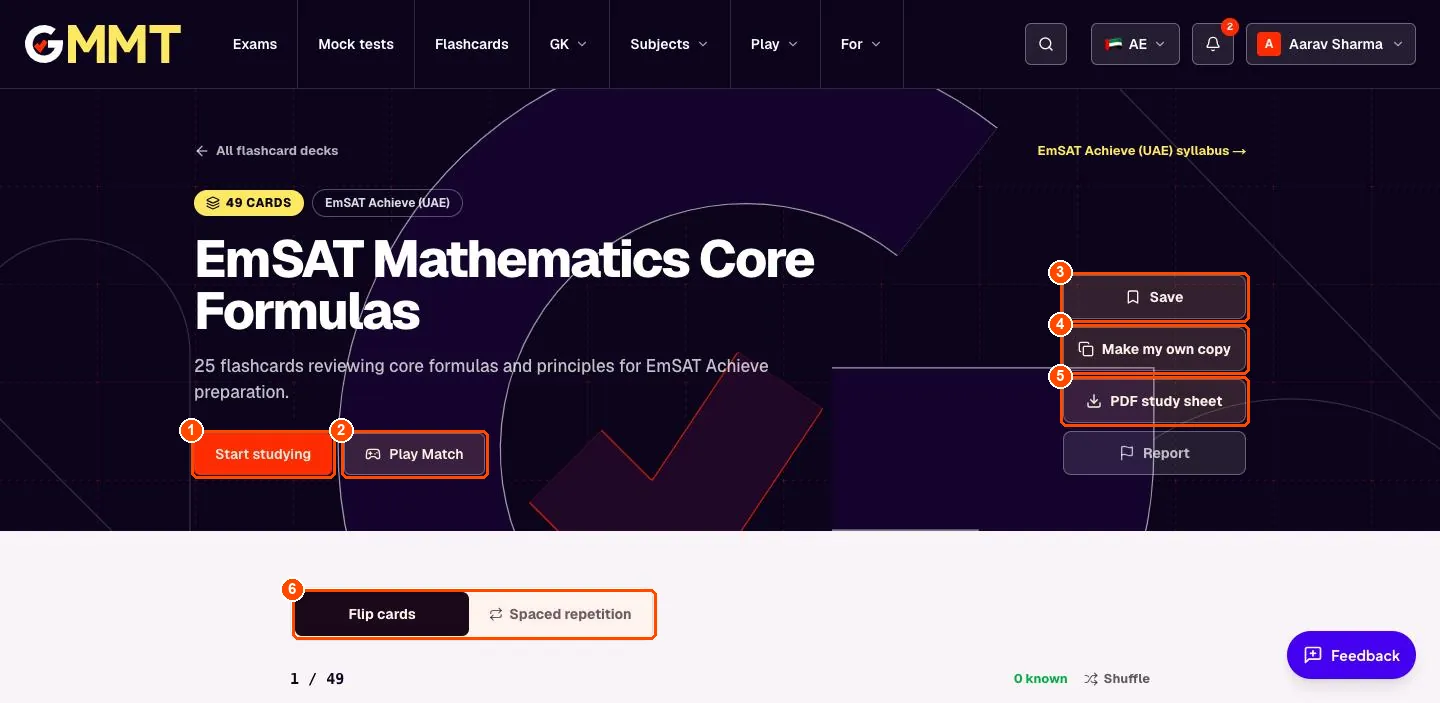Expand the For dropdown menu

tap(861, 44)
